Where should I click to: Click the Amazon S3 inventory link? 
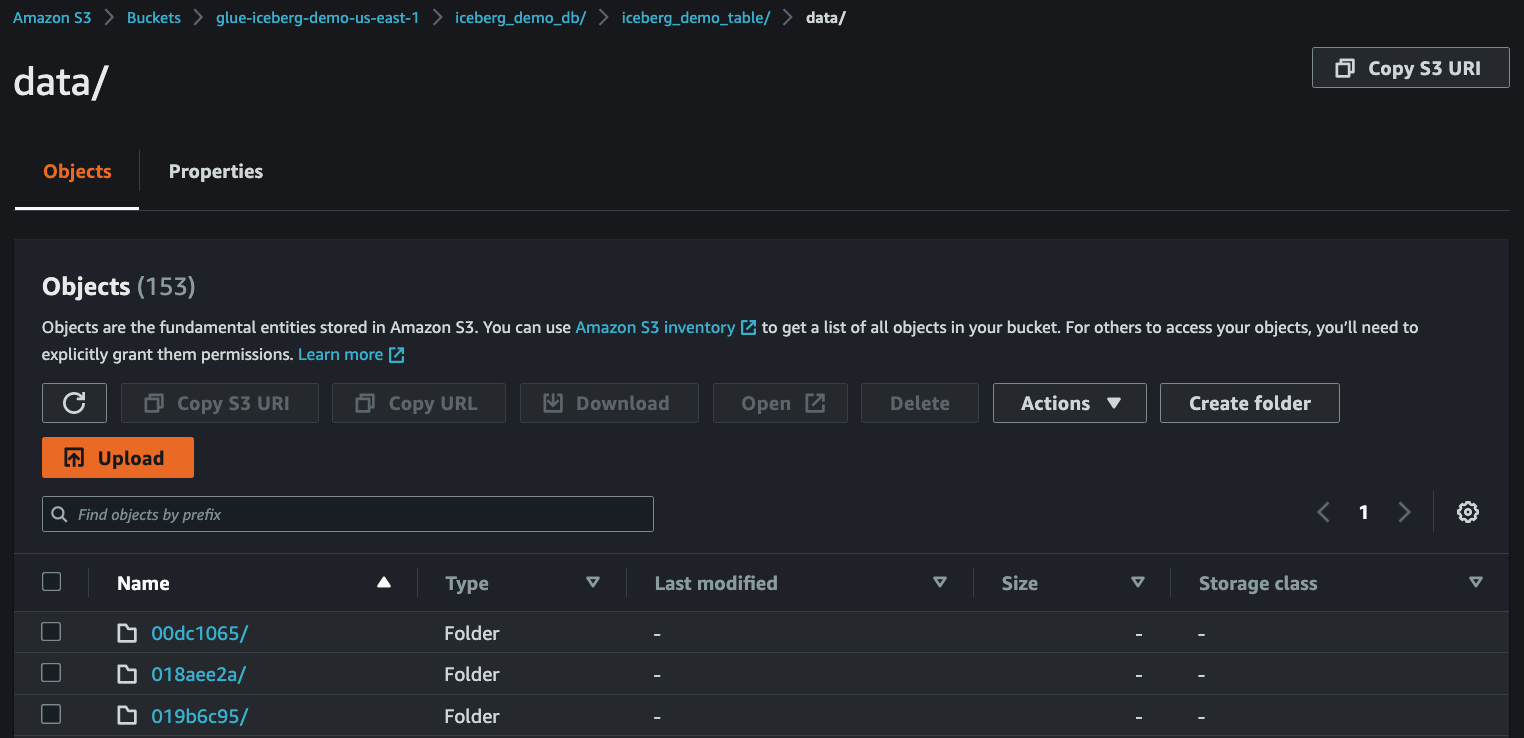[655, 327]
